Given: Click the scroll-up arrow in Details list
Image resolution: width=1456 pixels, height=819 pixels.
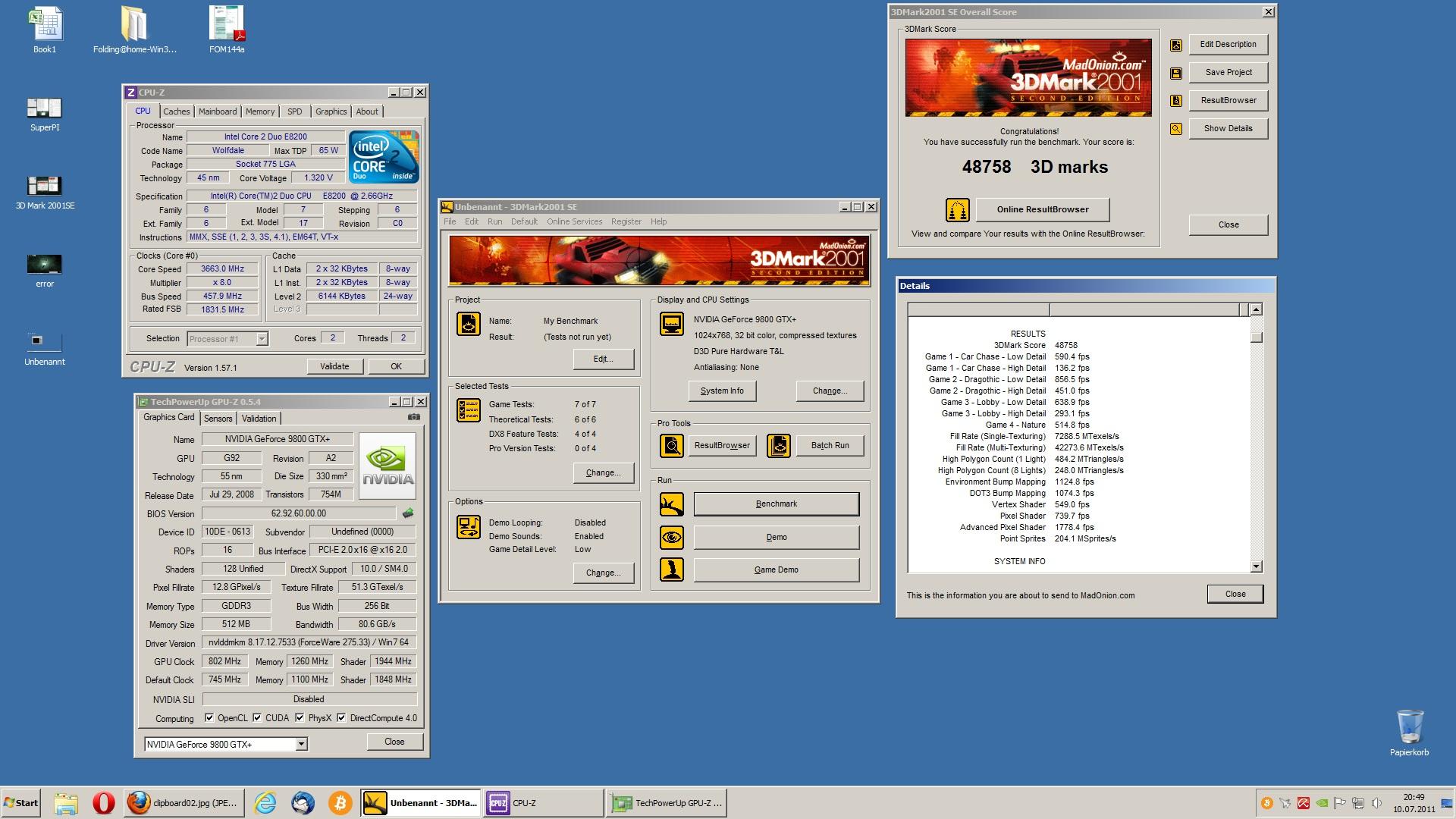Looking at the screenshot, I should click(x=1256, y=309).
